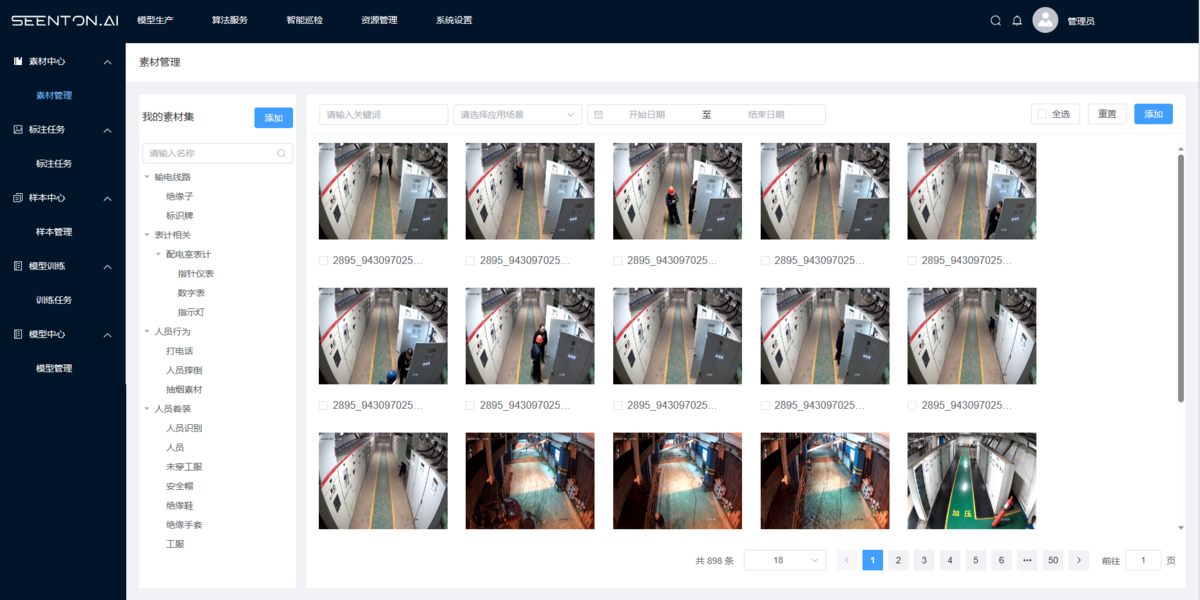Click the pagination ellipsis for more pages
This screenshot has height=600, width=1200.
tap(1027, 560)
